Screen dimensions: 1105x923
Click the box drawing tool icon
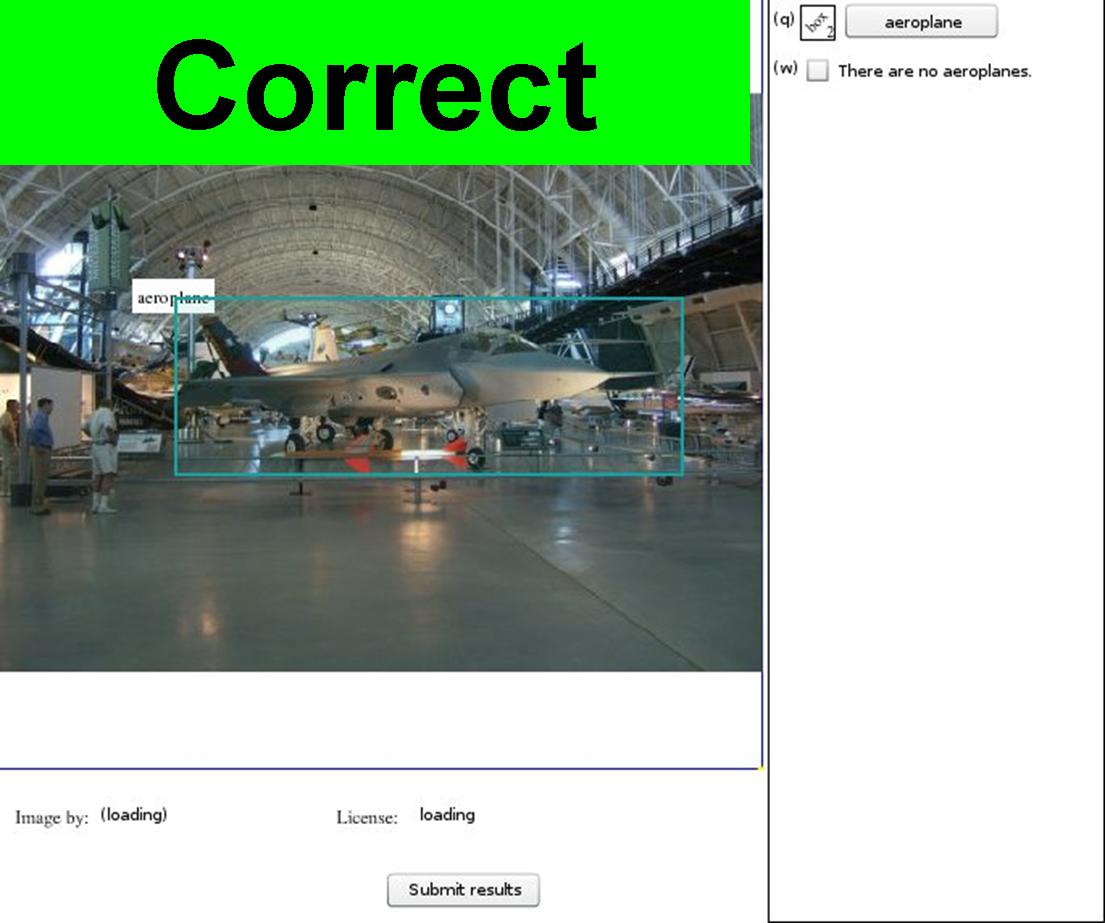817,23
